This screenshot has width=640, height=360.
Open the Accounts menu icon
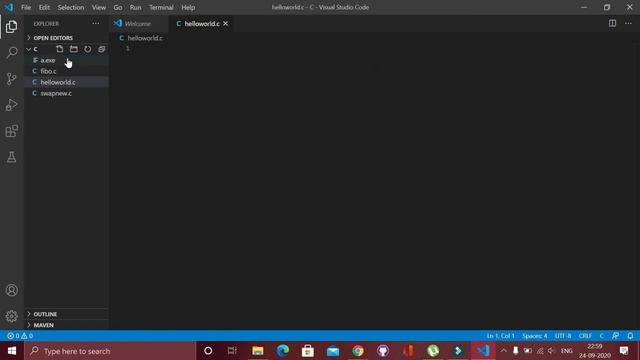pos(11,290)
